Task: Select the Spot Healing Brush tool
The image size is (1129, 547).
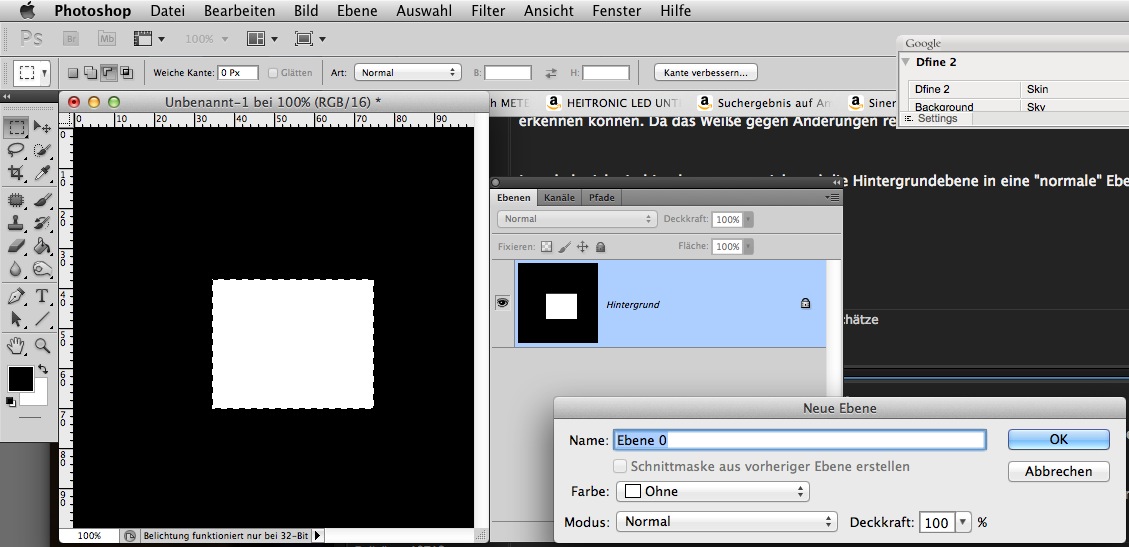Action: click(16, 200)
